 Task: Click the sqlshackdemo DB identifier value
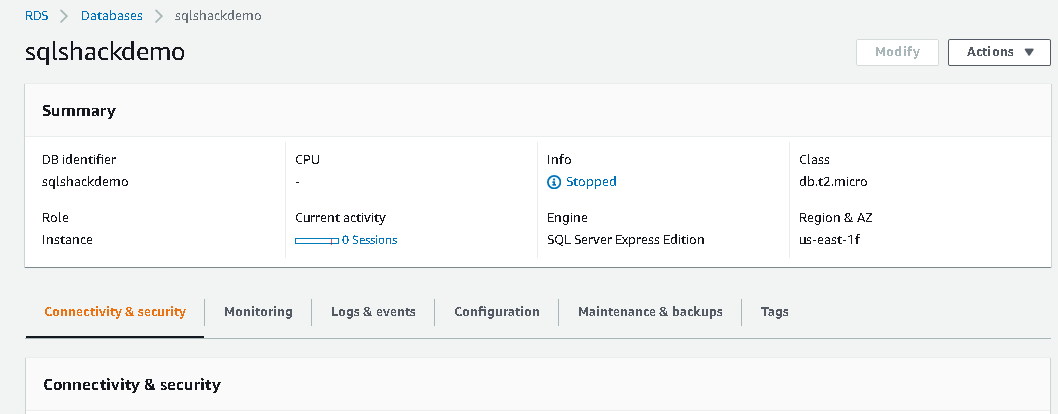(85, 182)
